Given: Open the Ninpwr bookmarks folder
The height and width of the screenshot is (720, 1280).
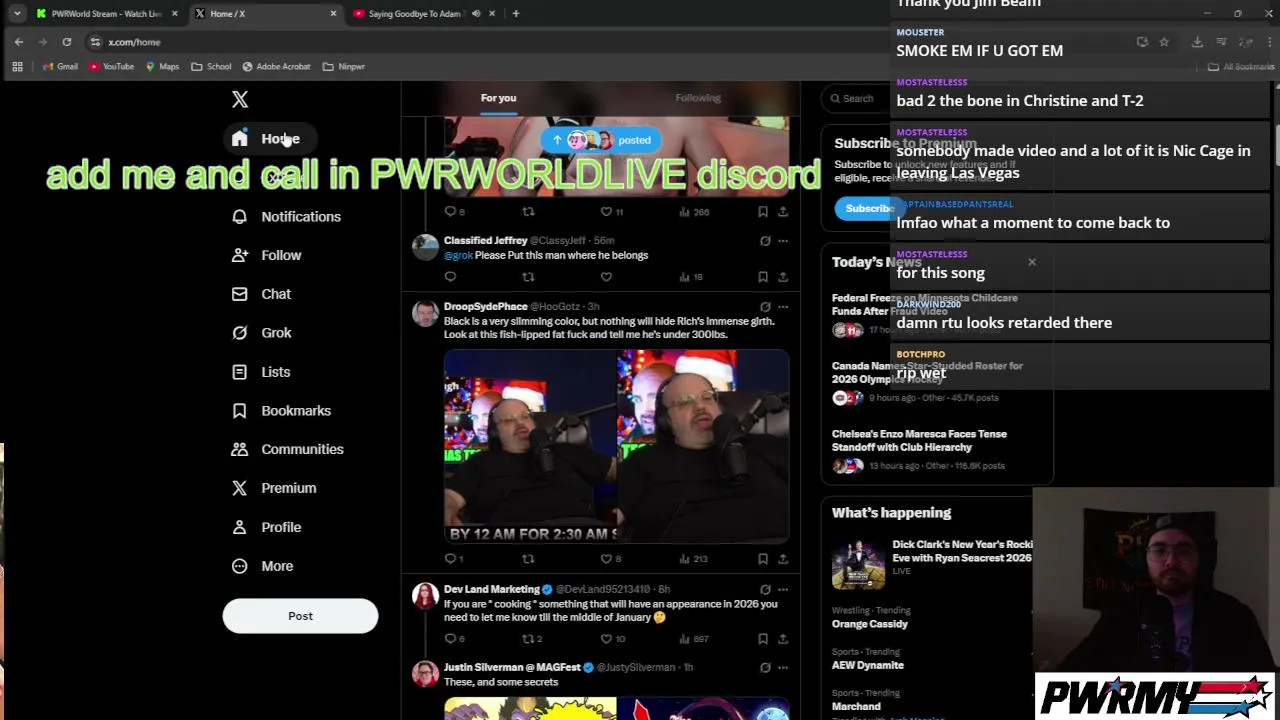Looking at the screenshot, I should [343, 67].
